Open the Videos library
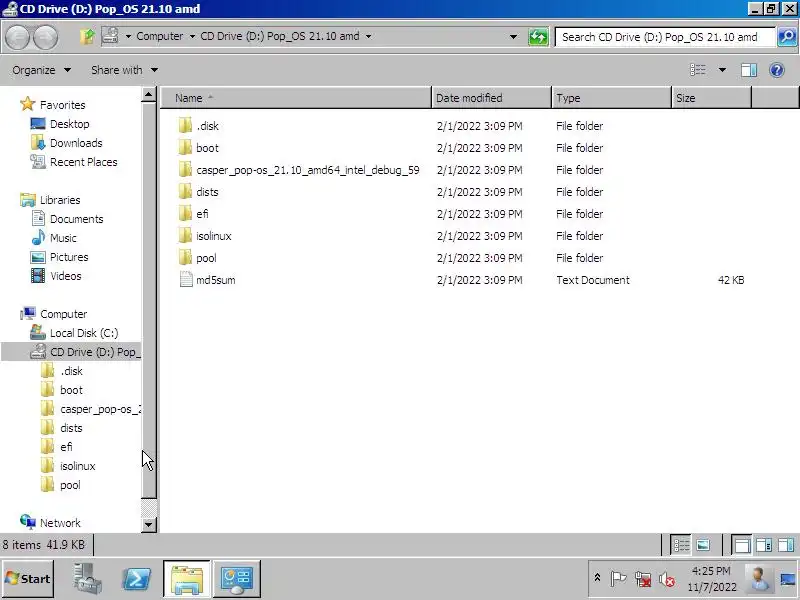The width and height of the screenshot is (800, 600). click(65, 276)
